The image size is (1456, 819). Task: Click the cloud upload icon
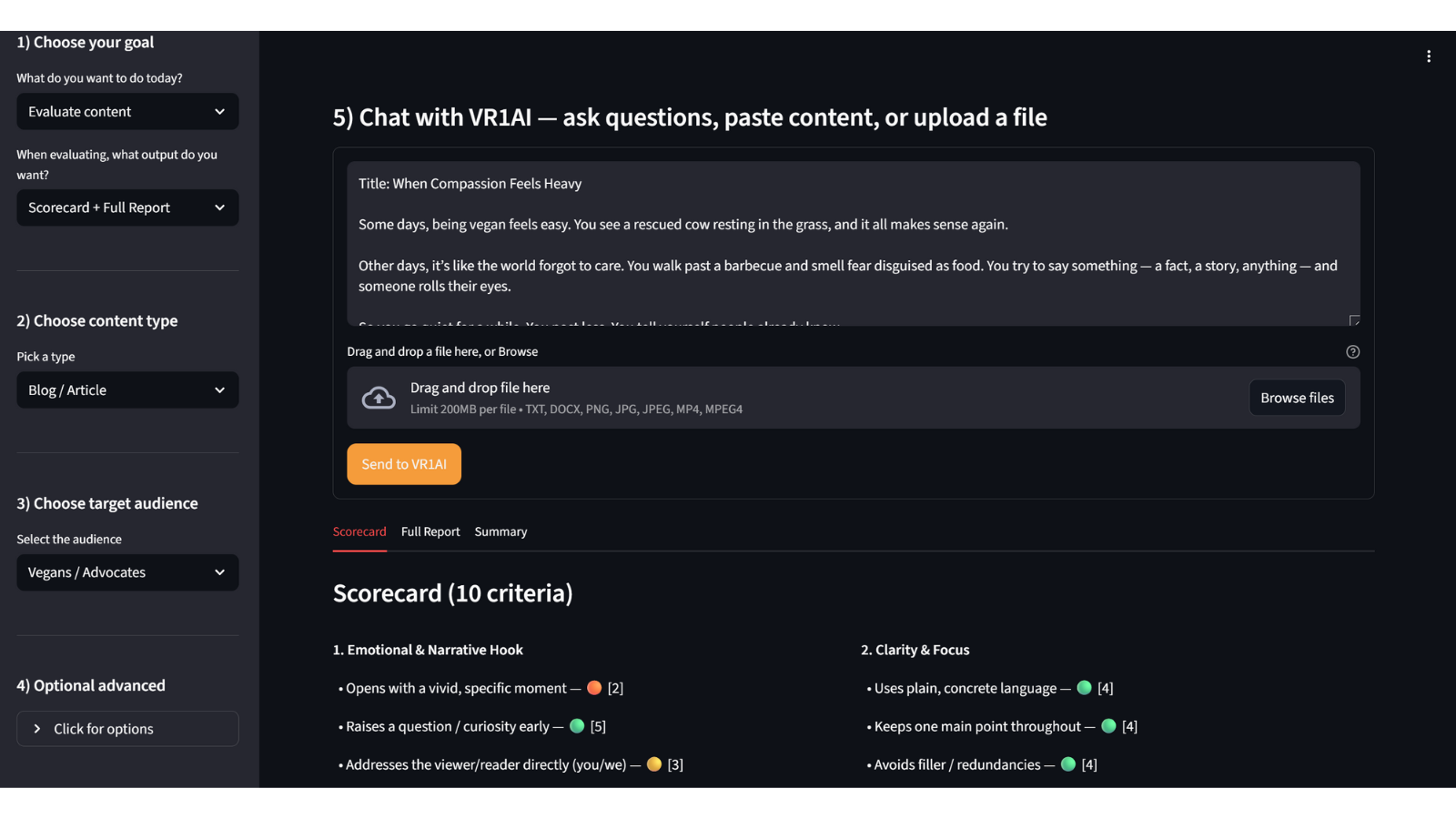(379, 398)
